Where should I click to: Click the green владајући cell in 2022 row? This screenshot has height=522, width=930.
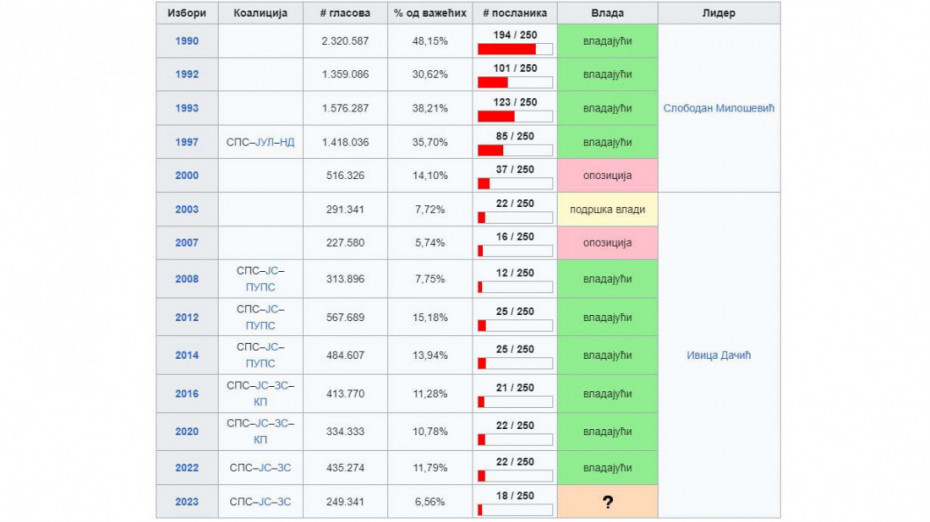pos(607,467)
